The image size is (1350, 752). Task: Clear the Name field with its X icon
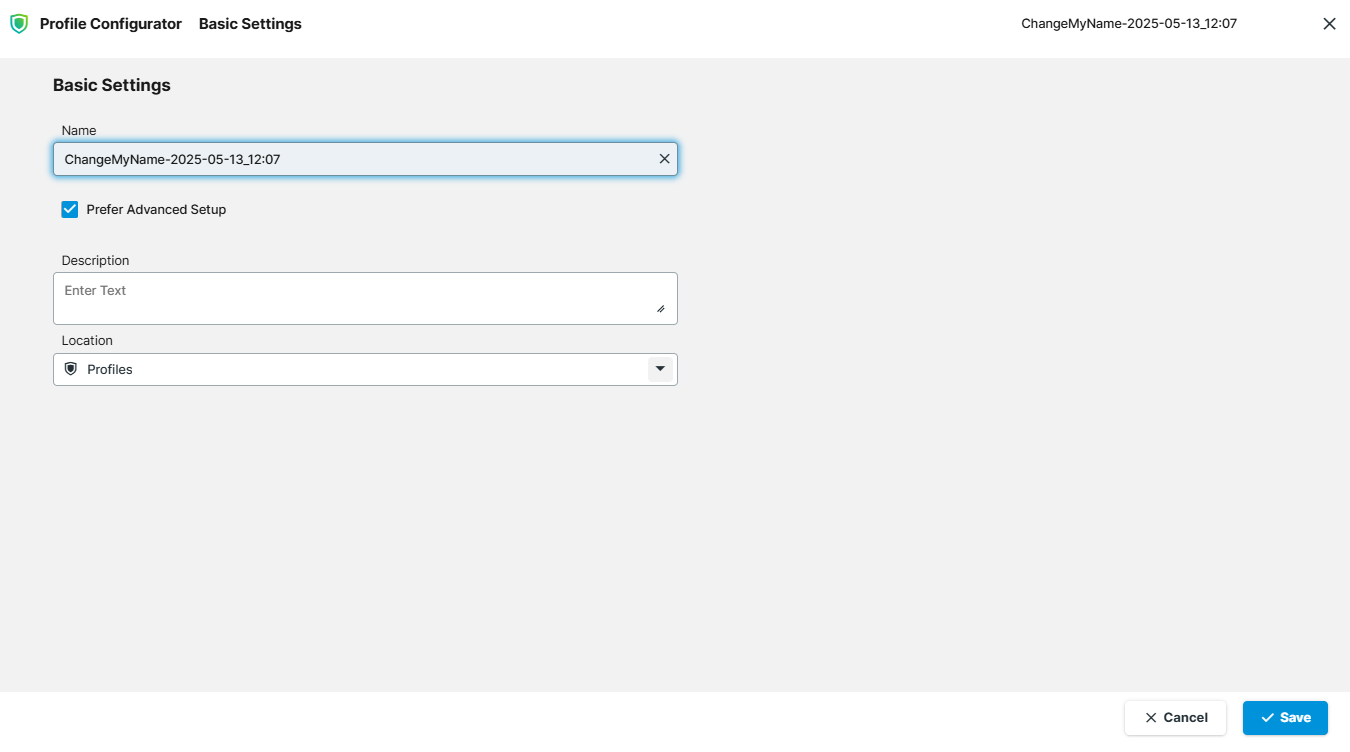tap(664, 159)
